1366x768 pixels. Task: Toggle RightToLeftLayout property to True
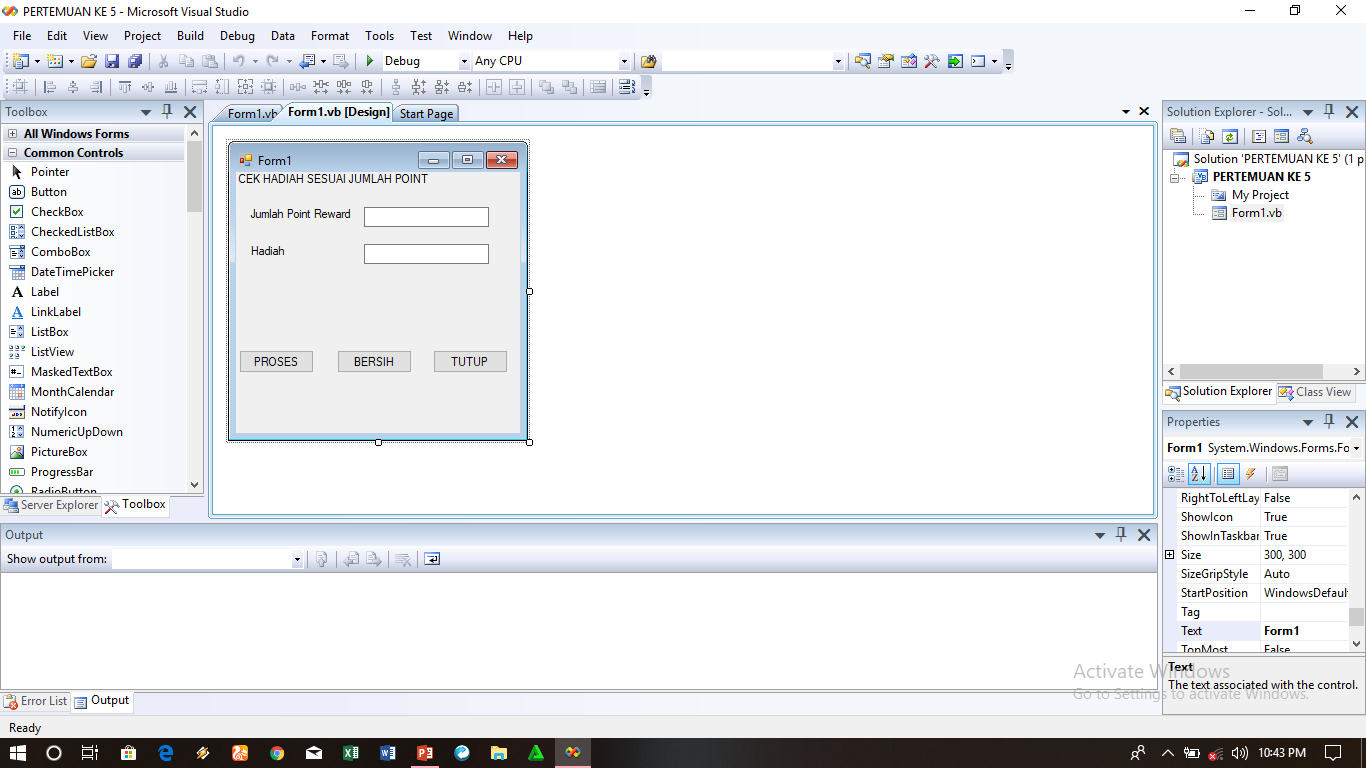1305,497
